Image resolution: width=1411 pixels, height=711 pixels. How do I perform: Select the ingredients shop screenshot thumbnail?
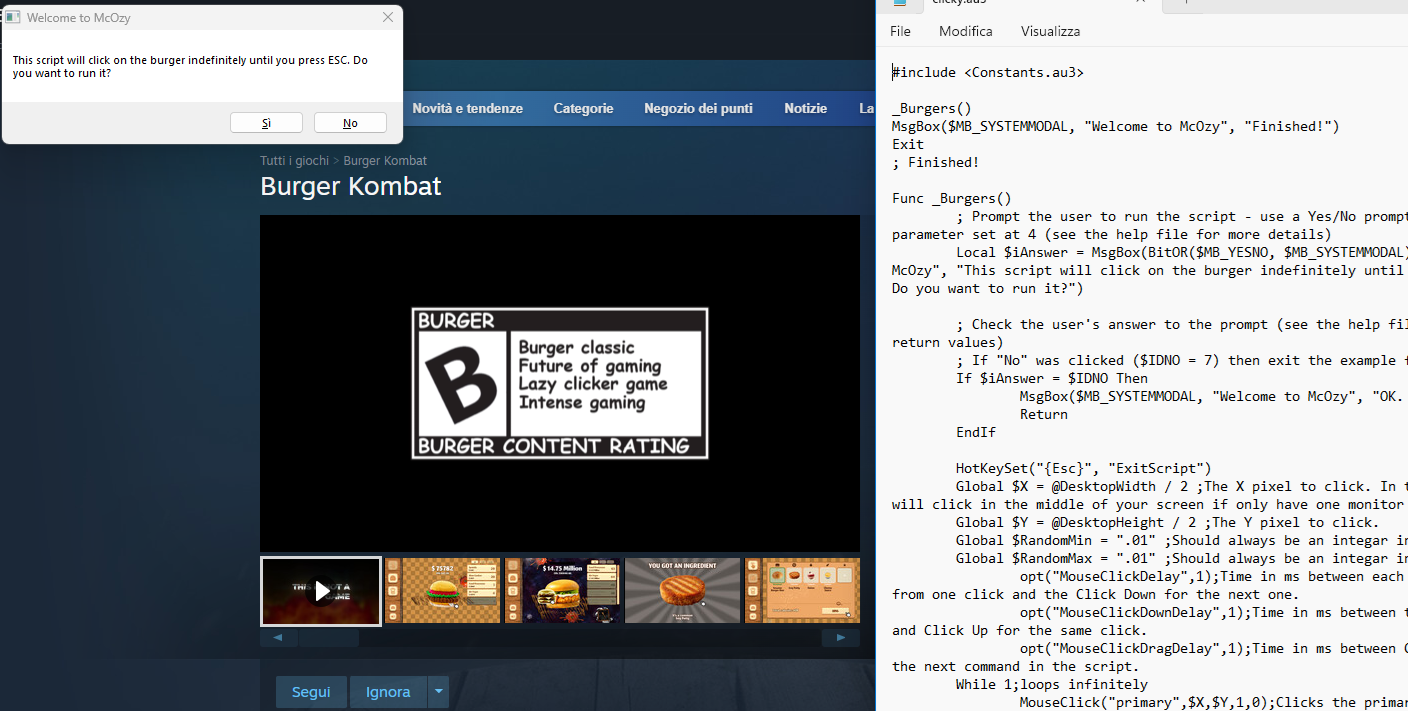[x=802, y=591]
